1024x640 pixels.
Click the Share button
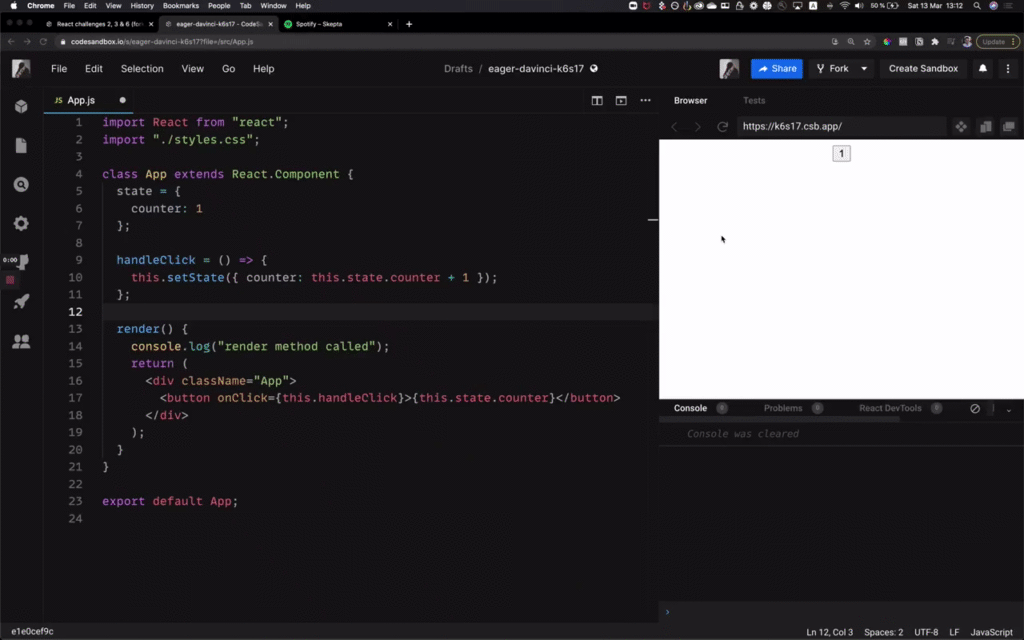777,68
